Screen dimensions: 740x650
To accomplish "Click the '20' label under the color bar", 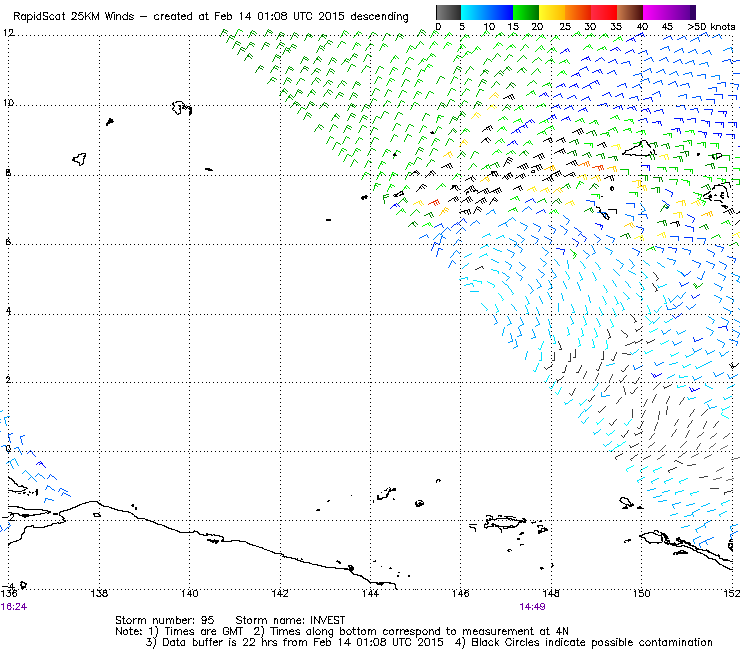I will [x=537, y=27].
